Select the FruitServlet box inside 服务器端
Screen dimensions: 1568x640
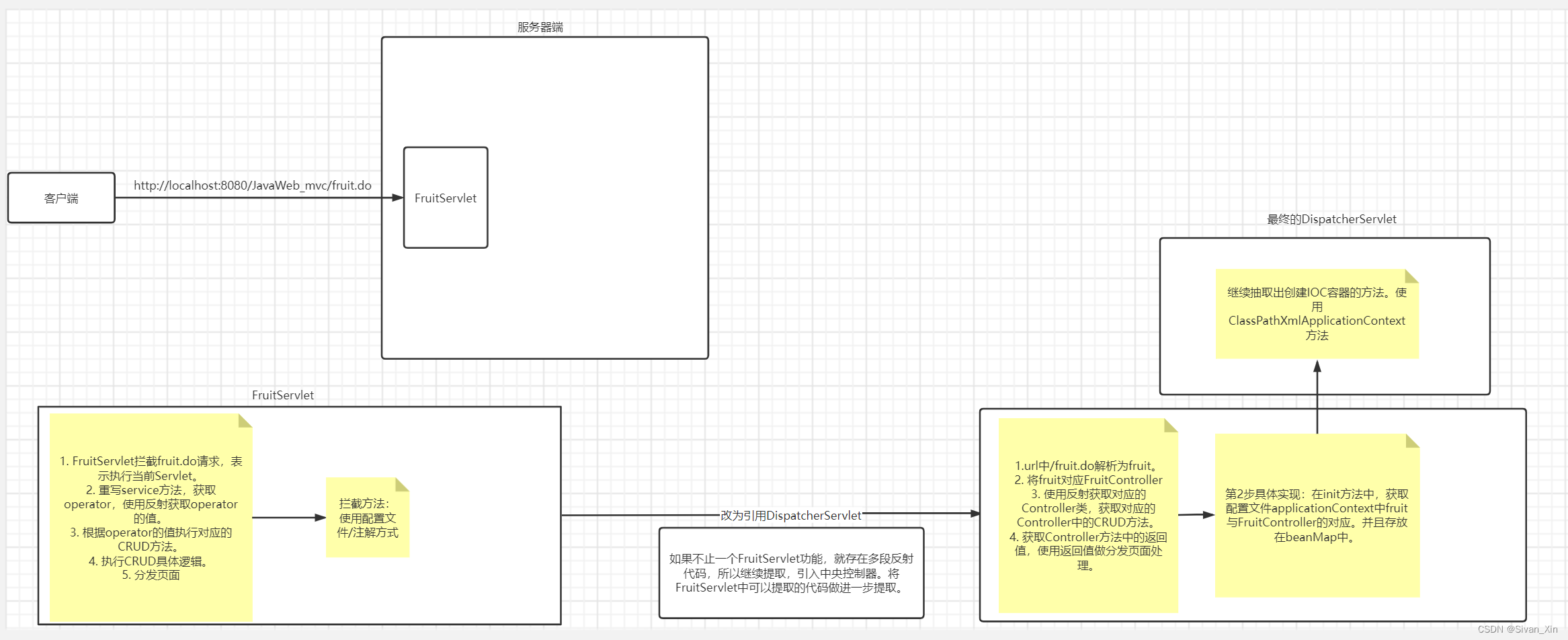point(446,198)
